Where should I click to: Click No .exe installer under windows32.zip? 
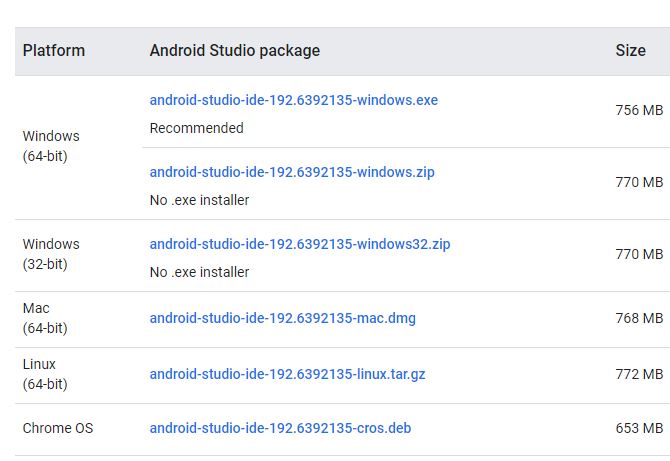[199, 272]
